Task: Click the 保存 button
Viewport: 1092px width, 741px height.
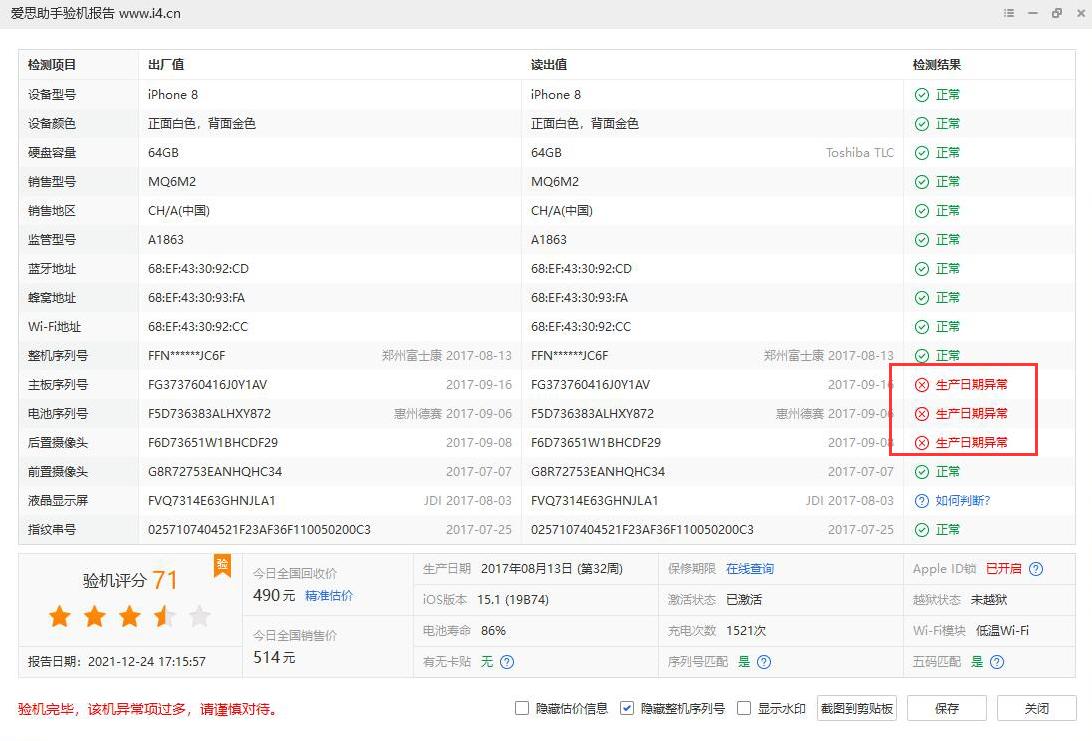Action: (945, 707)
